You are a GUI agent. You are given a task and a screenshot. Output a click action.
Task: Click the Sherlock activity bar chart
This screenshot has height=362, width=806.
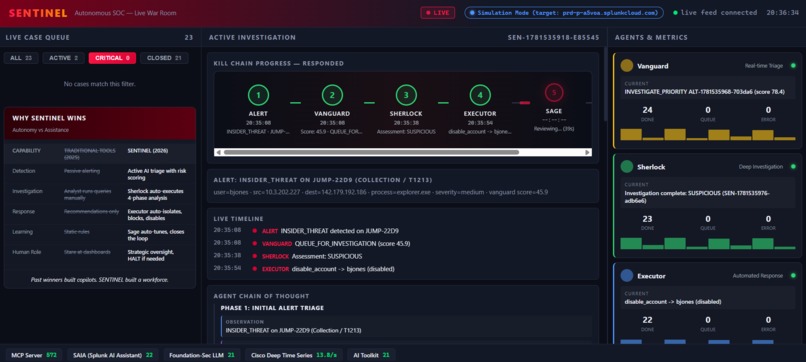click(x=708, y=243)
